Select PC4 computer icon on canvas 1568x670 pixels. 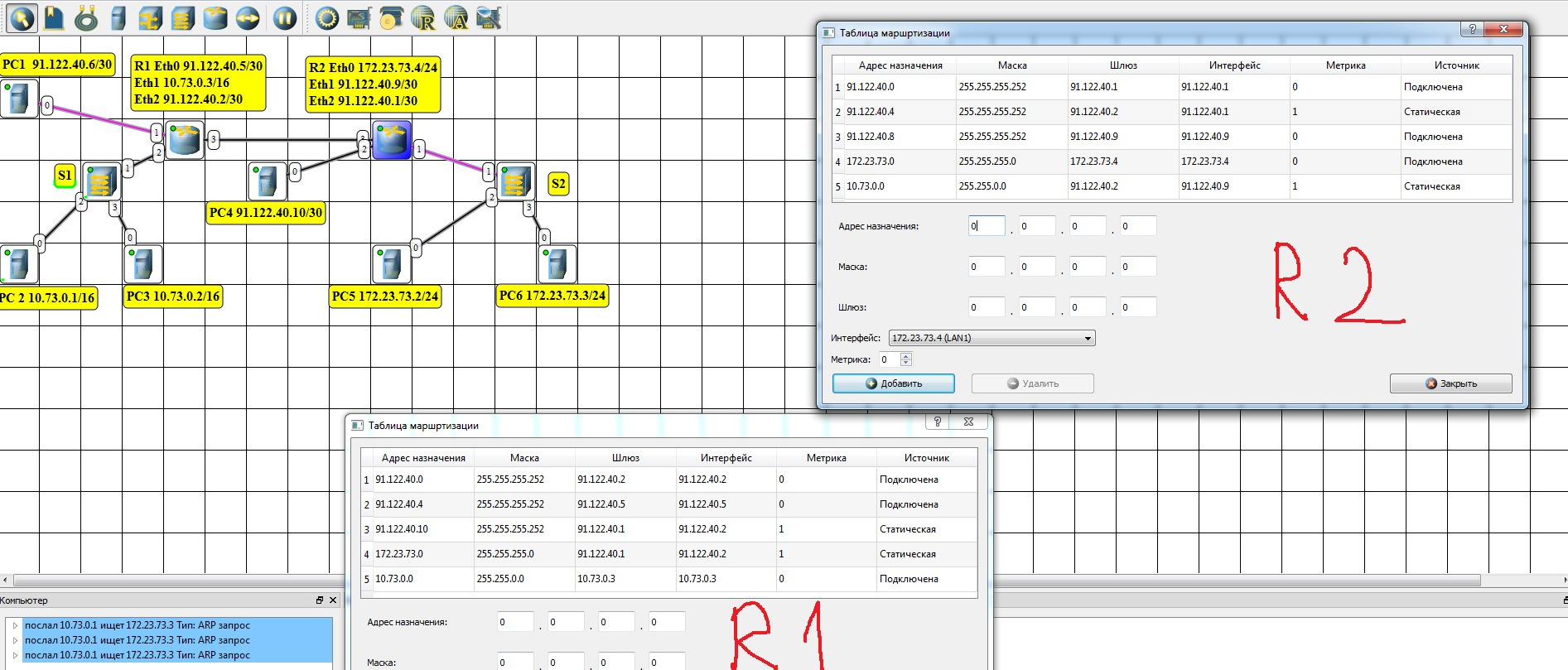(268, 181)
